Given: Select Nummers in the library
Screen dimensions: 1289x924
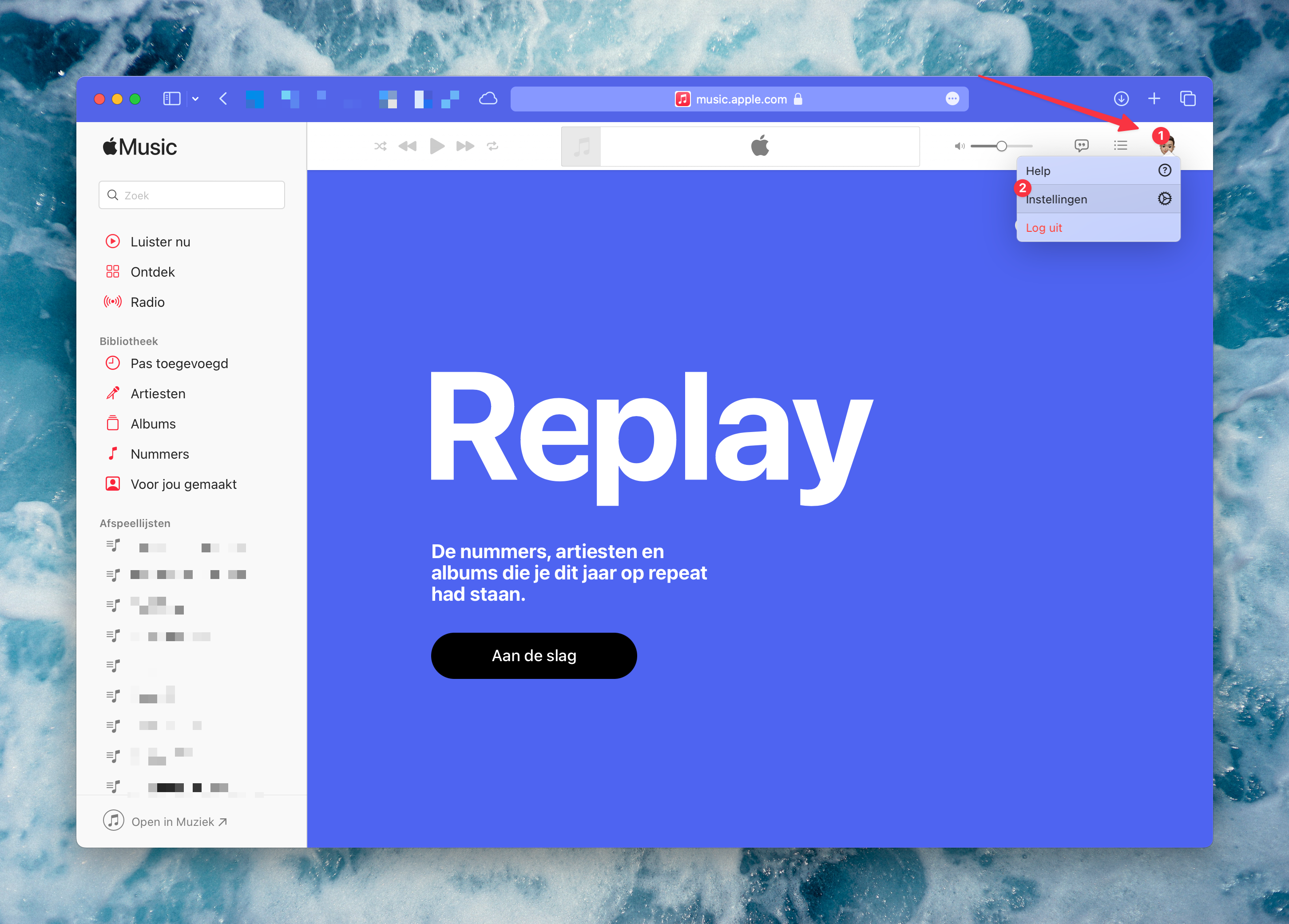Looking at the screenshot, I should coord(159,453).
